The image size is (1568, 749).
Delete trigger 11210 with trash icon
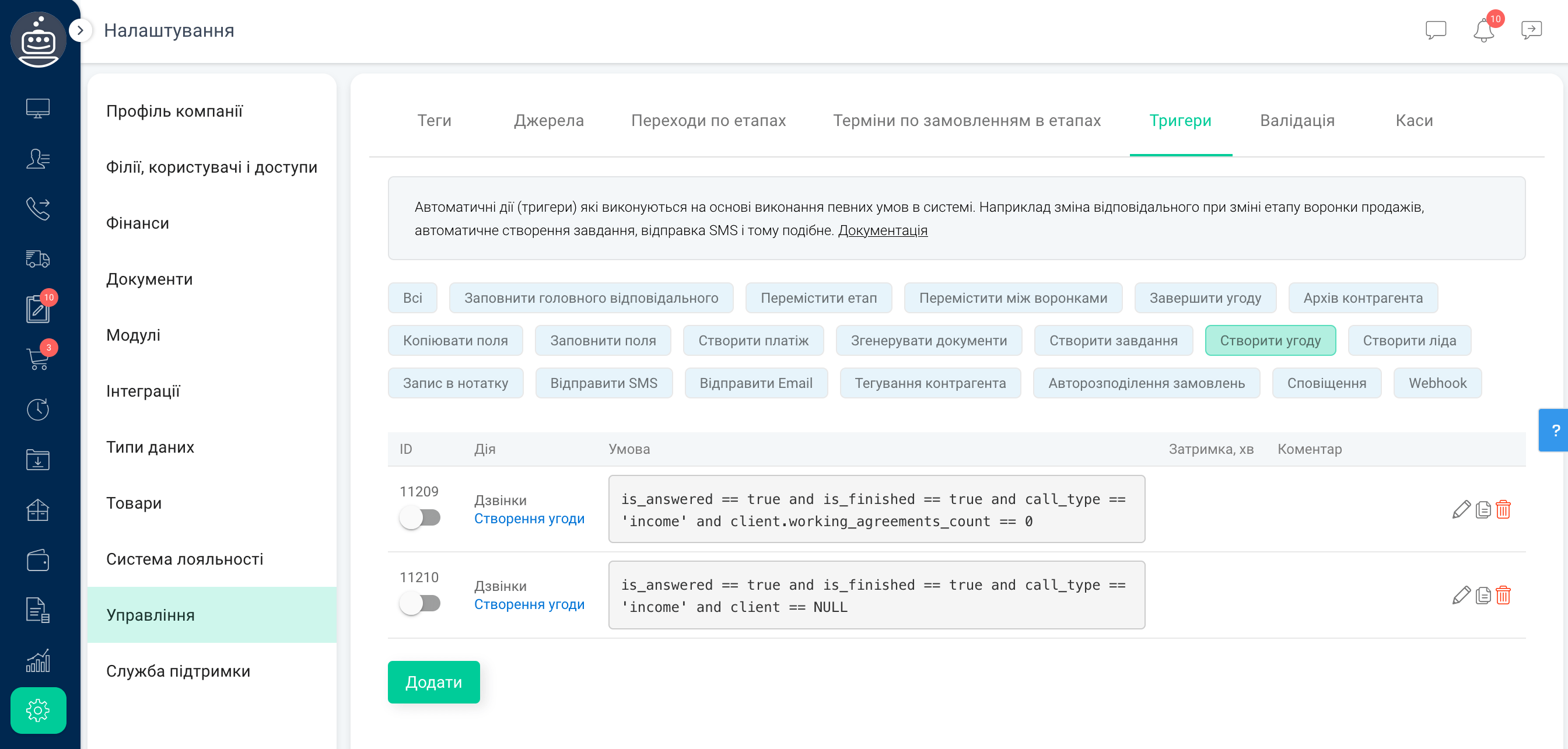pyautogui.click(x=1503, y=595)
